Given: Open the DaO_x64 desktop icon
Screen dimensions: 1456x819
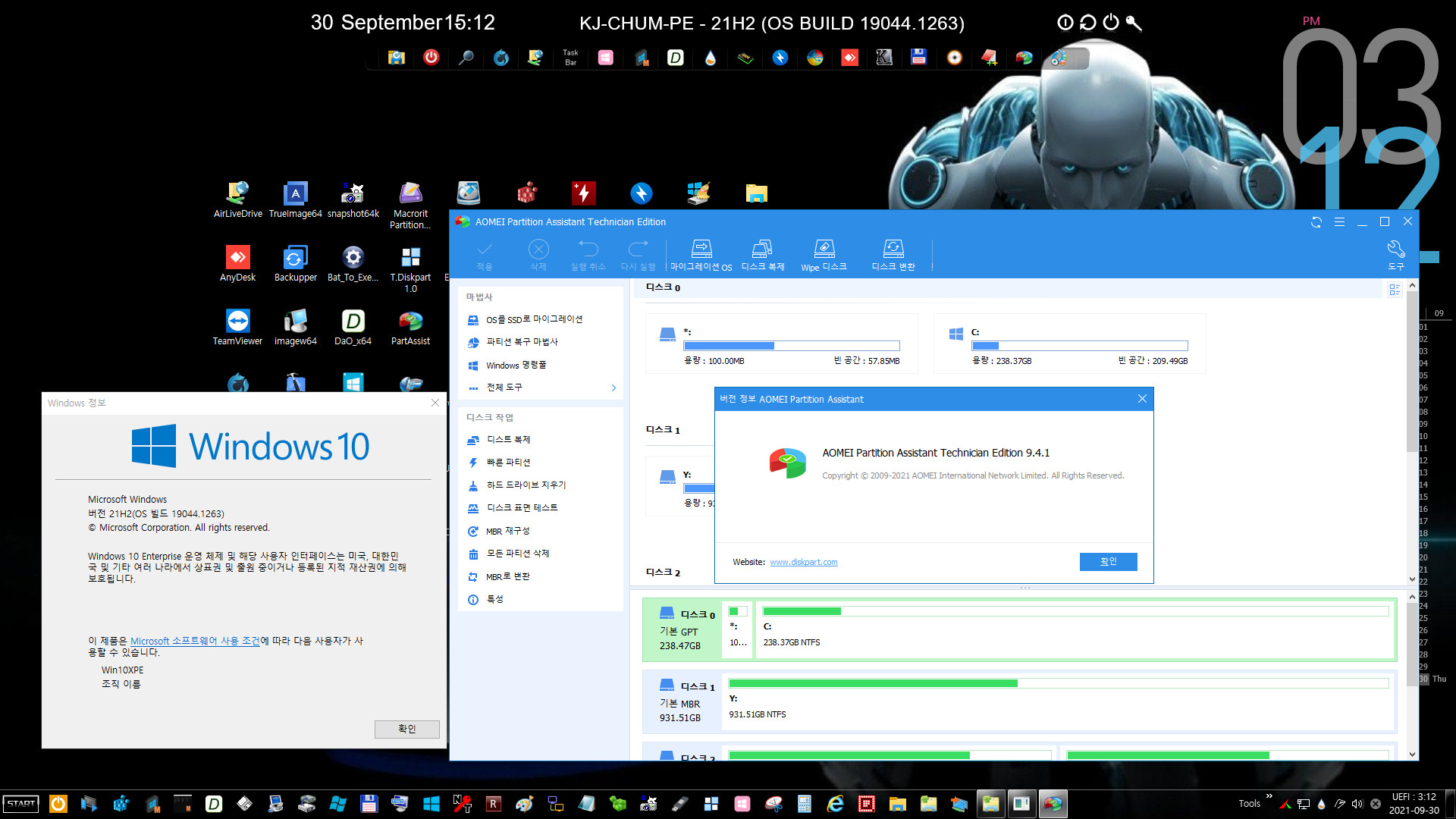Looking at the screenshot, I should coord(353,328).
